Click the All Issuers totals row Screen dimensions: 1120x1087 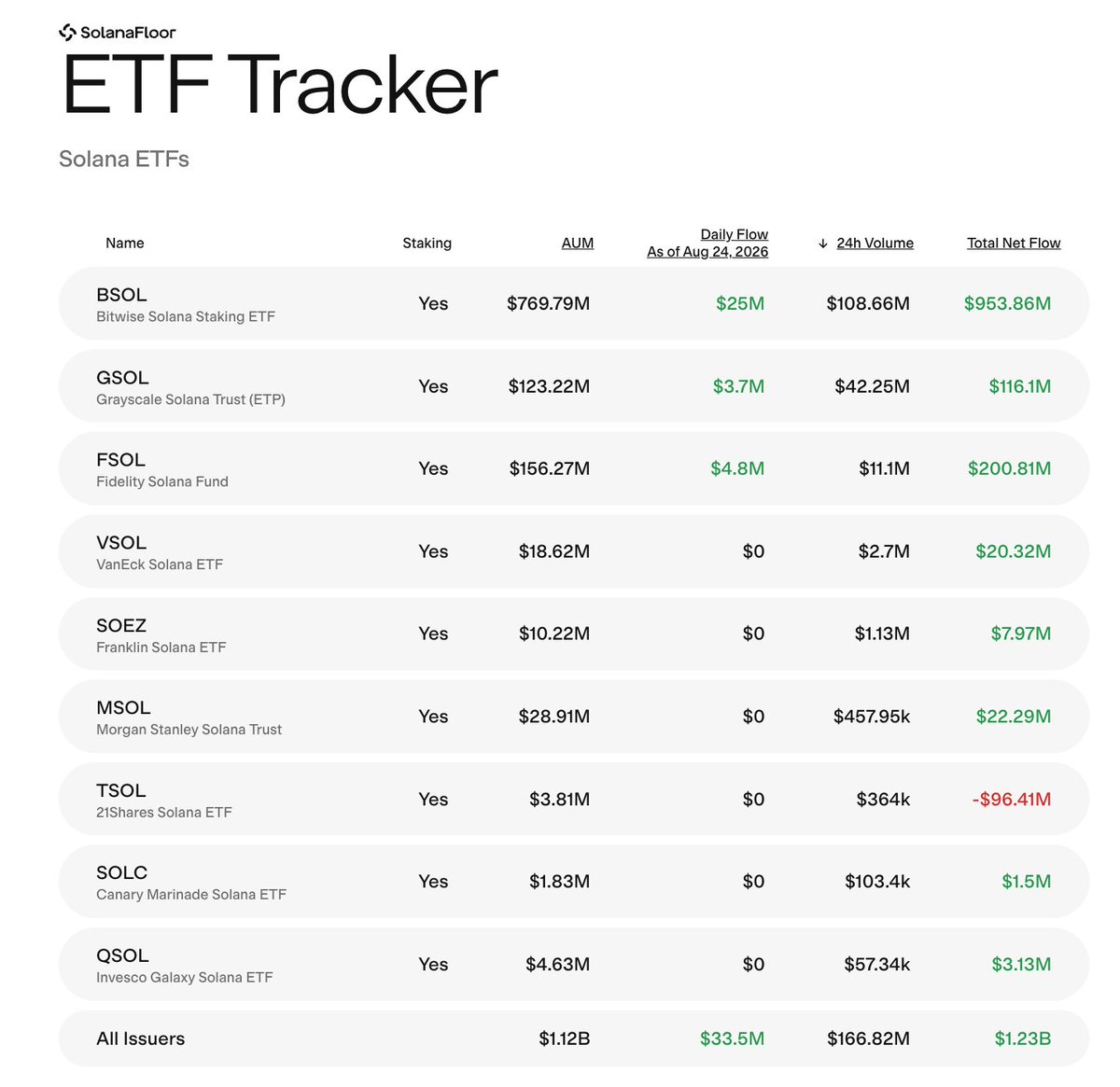pos(573,1038)
